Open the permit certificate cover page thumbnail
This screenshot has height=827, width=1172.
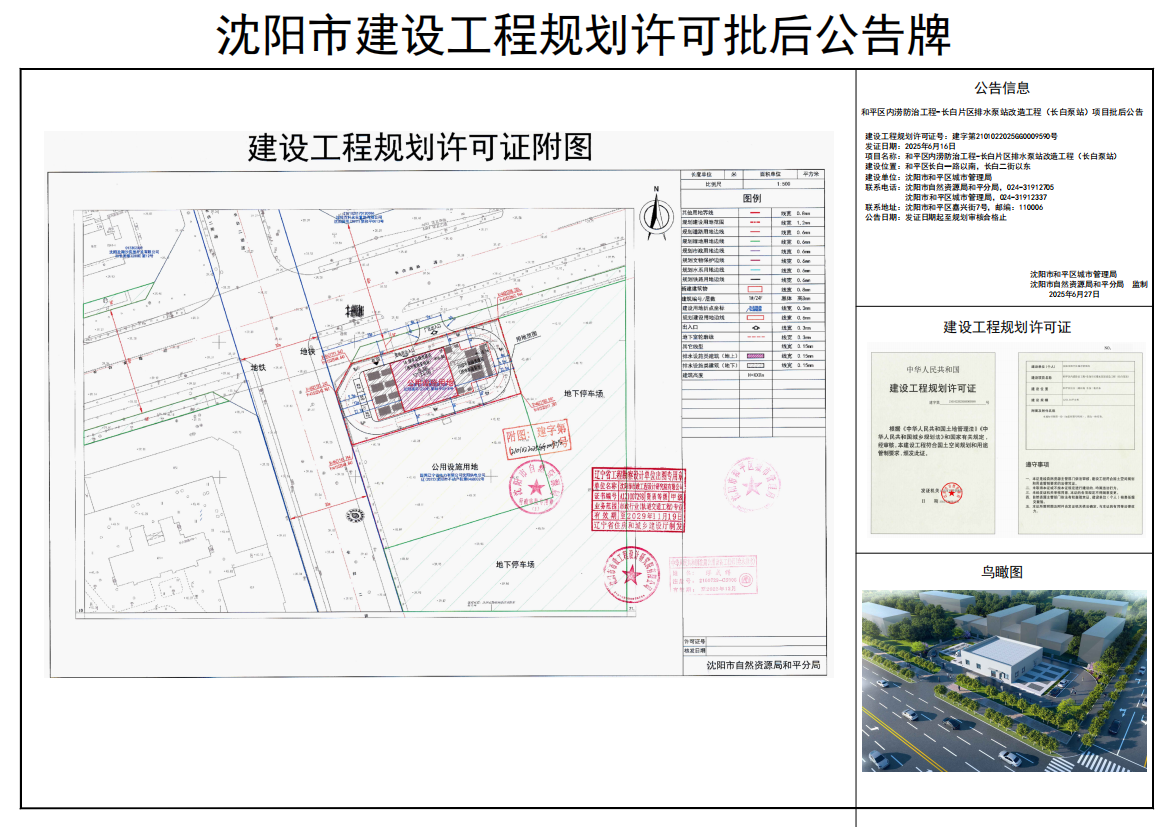(x=932, y=442)
